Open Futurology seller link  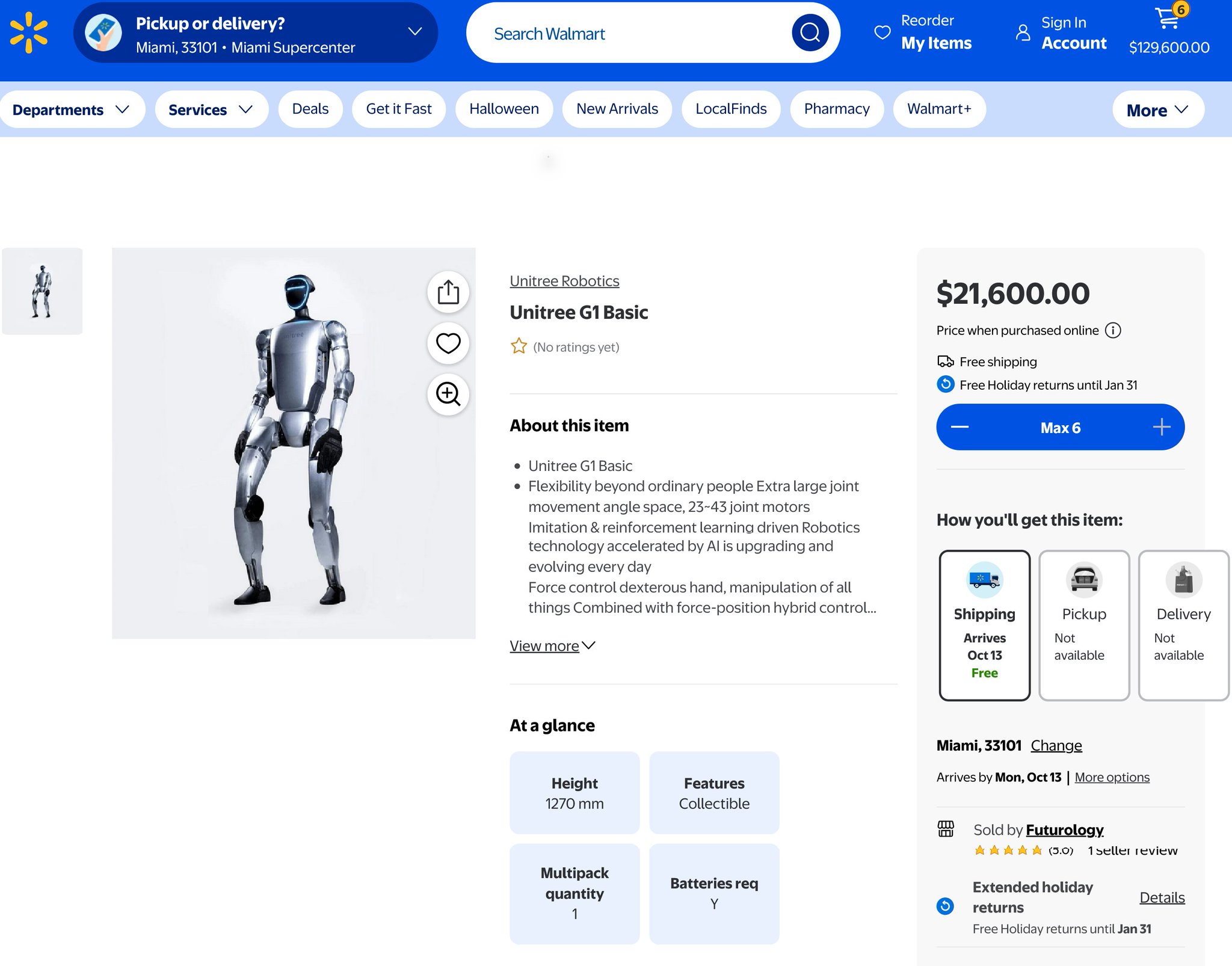coord(1064,829)
